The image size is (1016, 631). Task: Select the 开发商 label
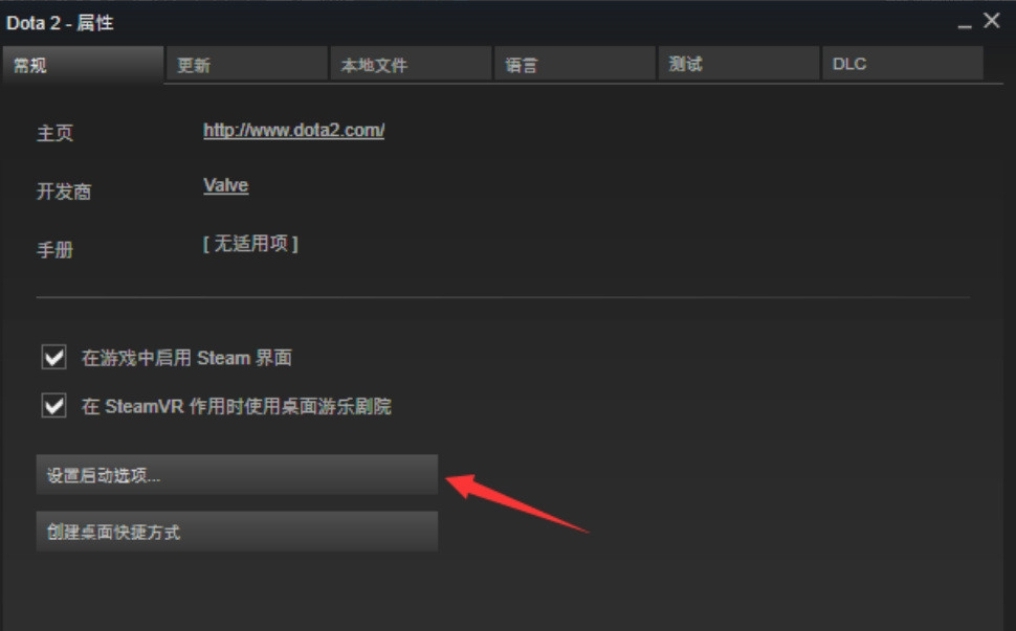click(x=64, y=192)
